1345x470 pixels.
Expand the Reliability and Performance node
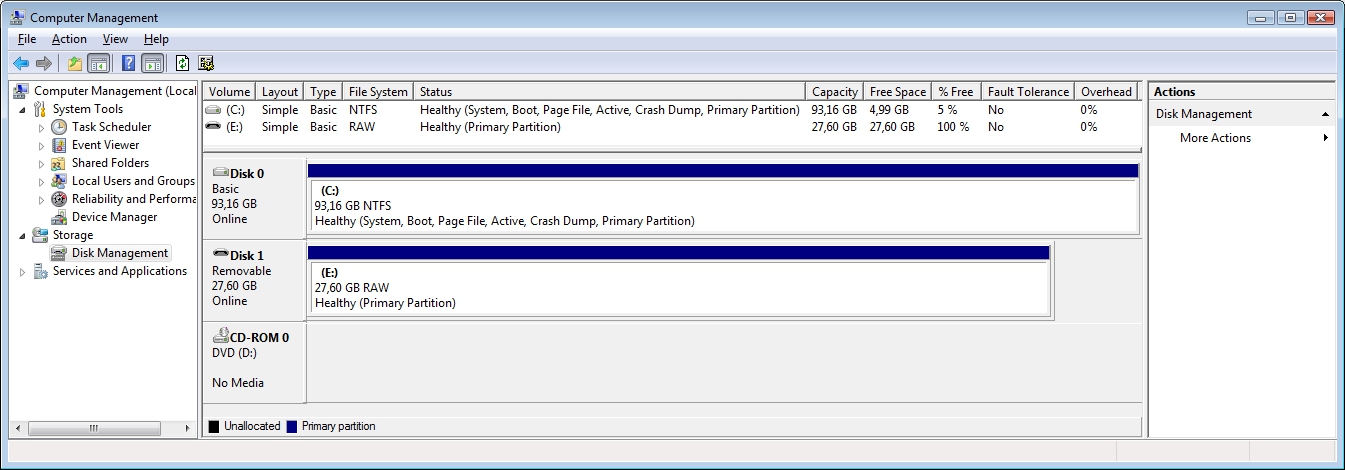point(41,200)
